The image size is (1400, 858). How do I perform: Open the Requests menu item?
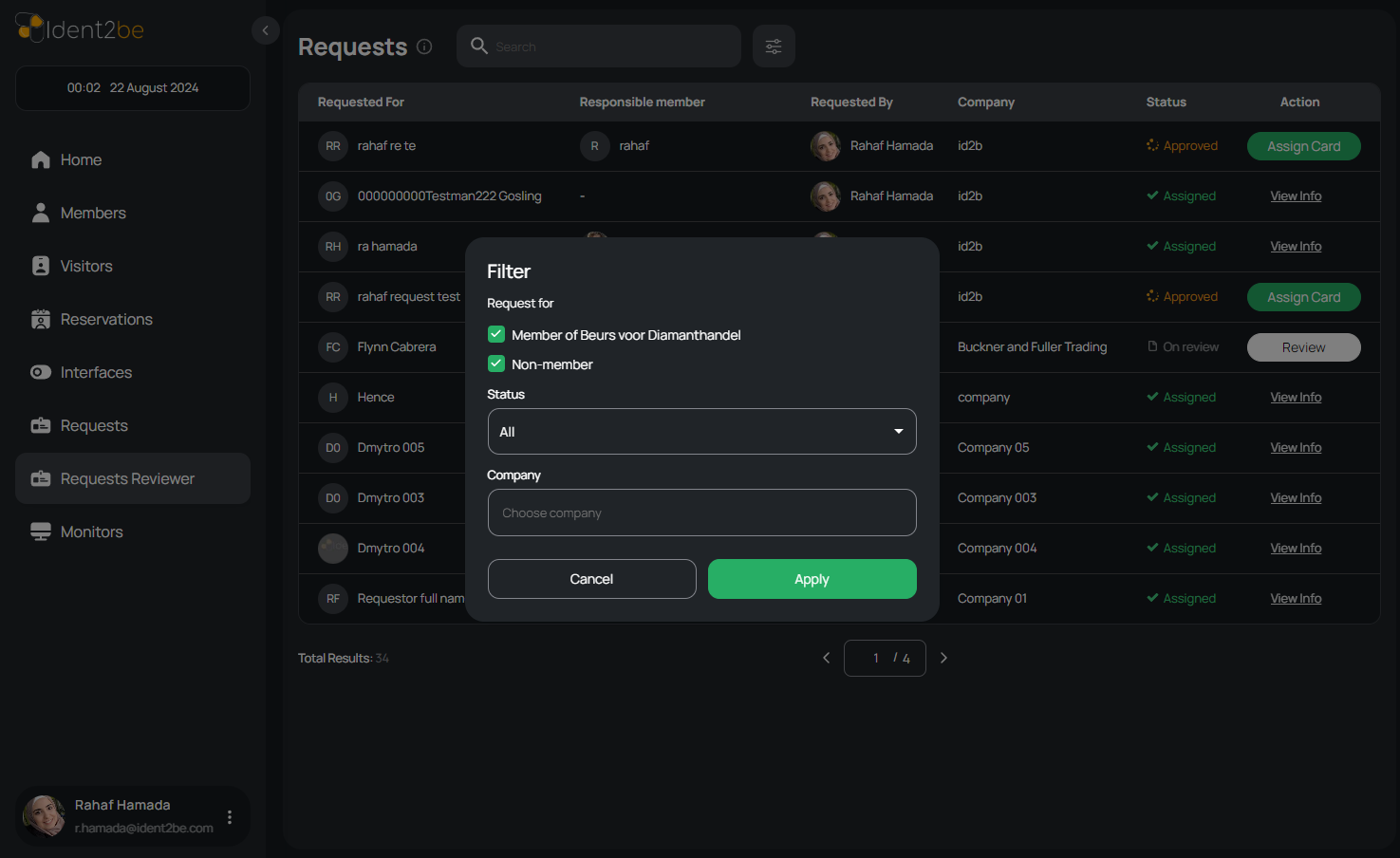pos(133,425)
